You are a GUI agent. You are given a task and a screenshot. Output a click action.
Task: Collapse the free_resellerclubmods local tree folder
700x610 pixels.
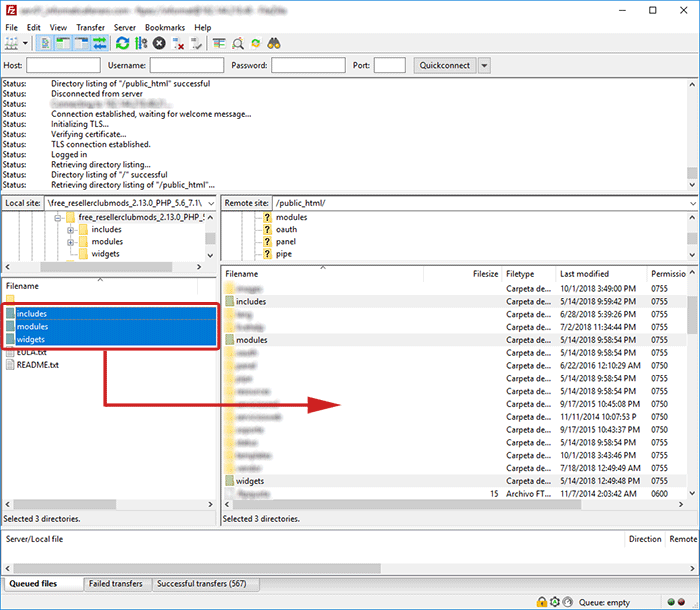tap(58, 218)
